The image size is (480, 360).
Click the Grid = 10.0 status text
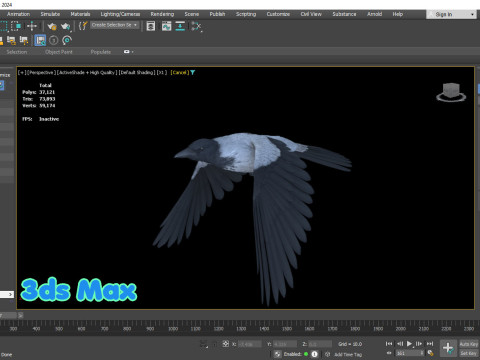(350, 344)
